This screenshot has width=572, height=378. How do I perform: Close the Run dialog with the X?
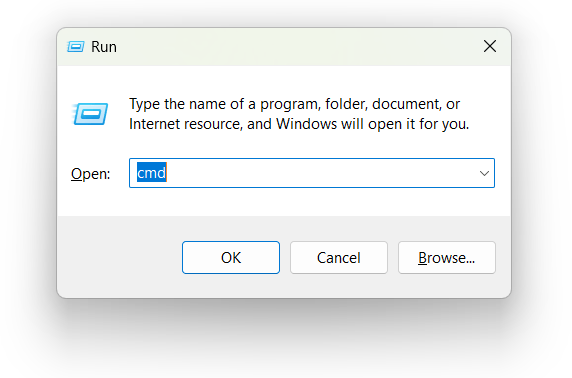tap(490, 46)
